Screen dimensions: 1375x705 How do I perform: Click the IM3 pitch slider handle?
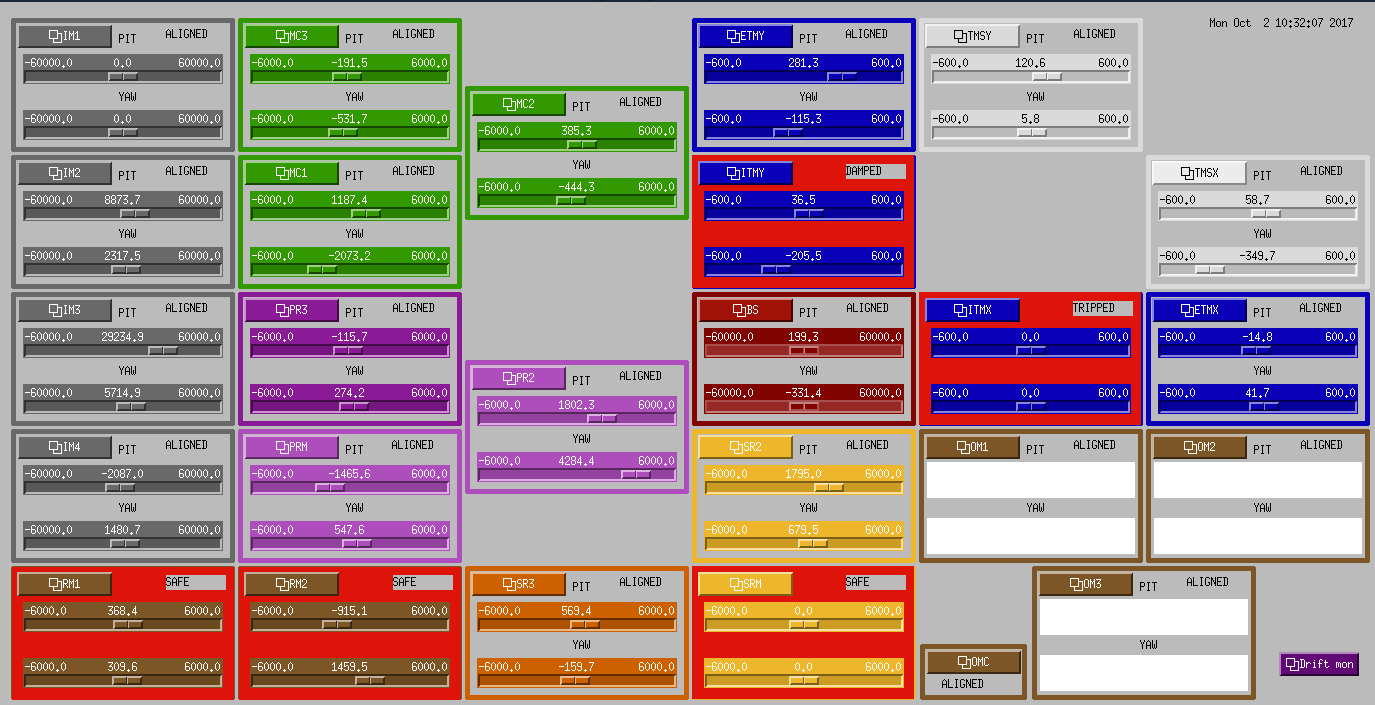(163, 350)
